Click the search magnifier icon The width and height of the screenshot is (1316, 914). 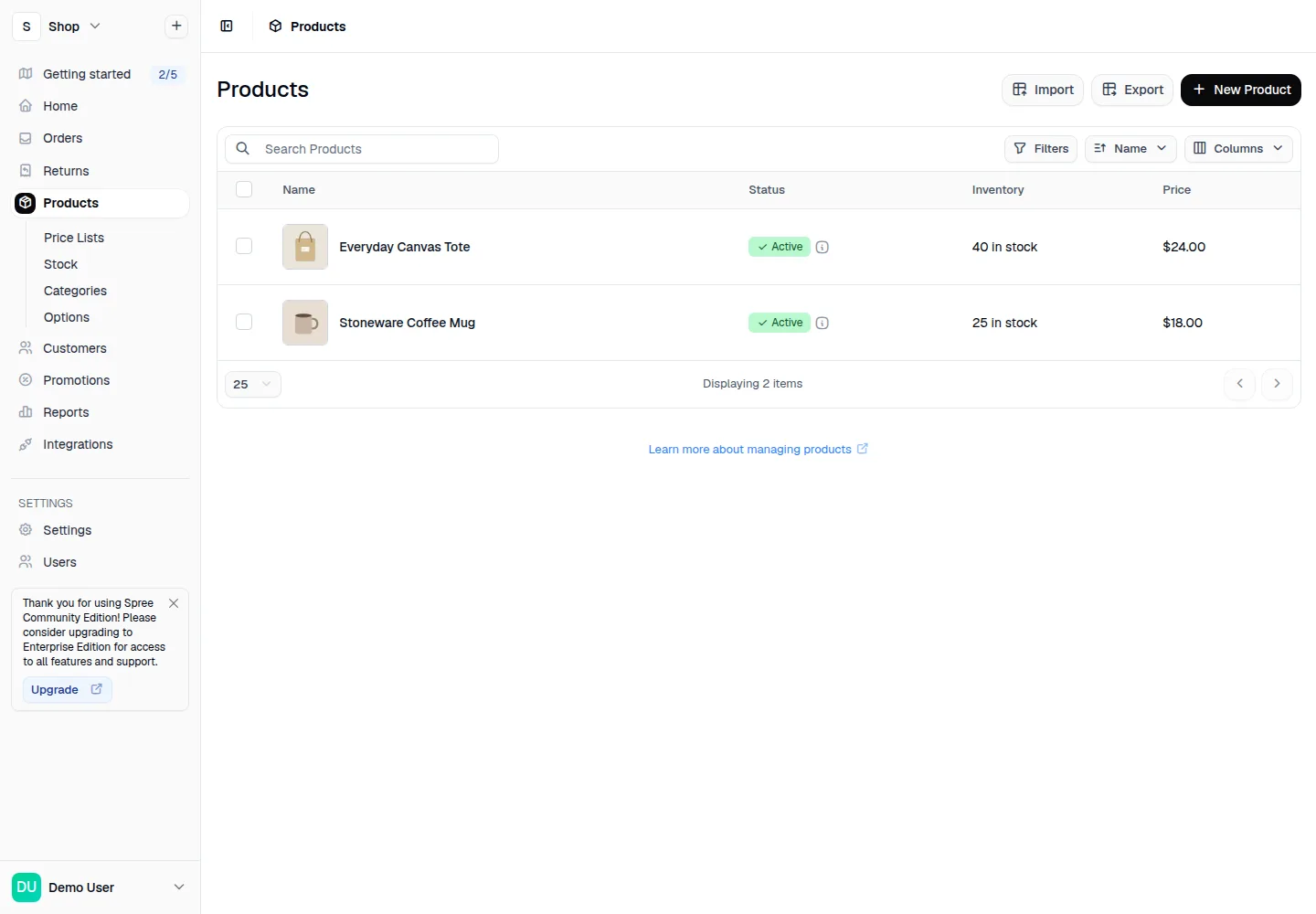tap(243, 148)
